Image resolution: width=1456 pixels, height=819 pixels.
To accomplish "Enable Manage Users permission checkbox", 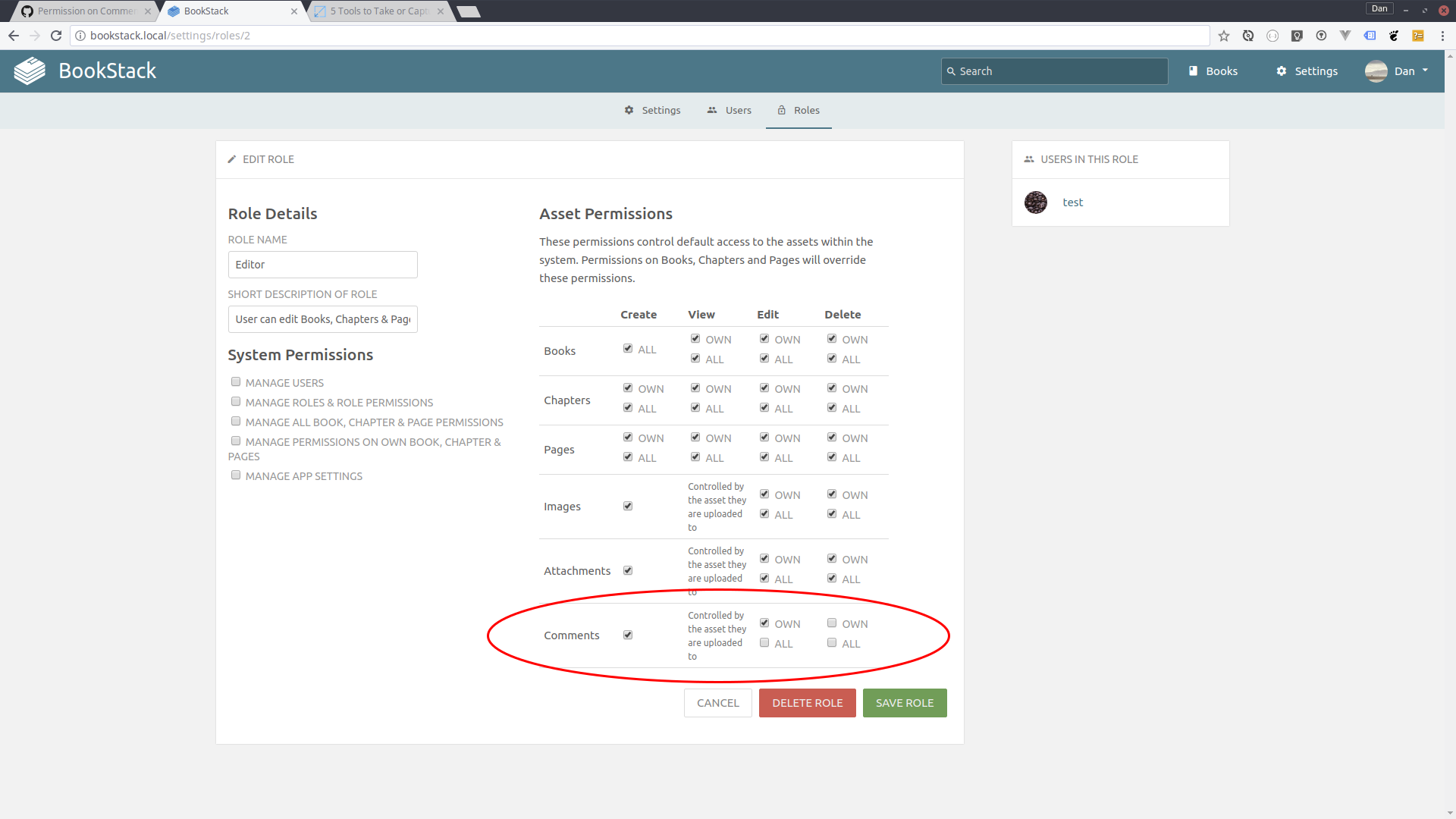I will coord(236,382).
